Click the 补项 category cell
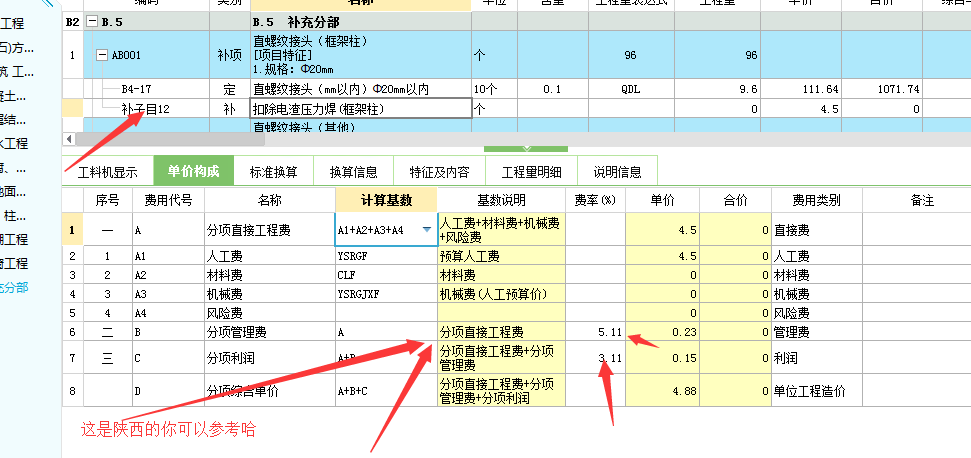The height and width of the screenshot is (458, 971). click(230, 55)
